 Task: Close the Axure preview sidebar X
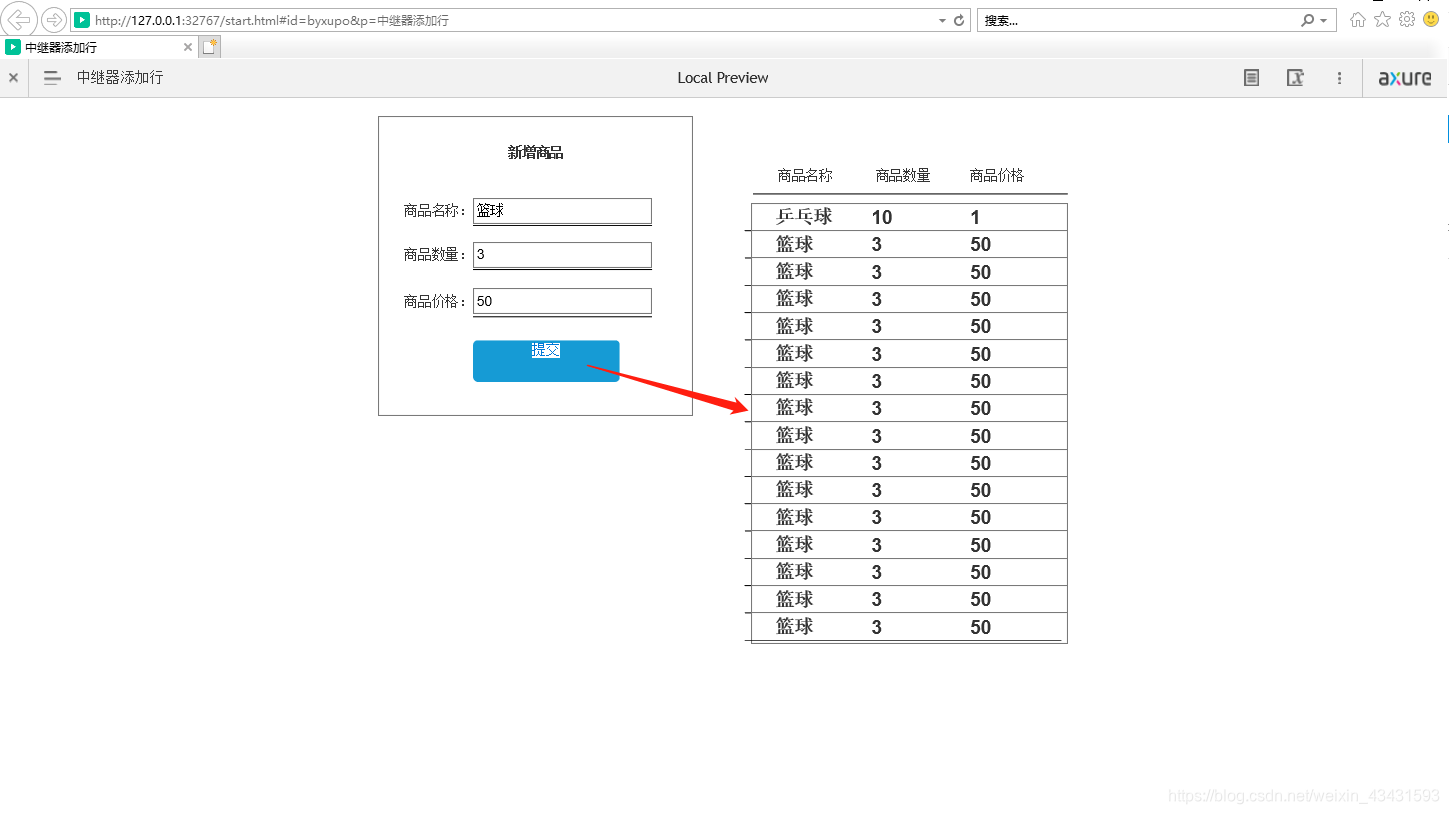tap(13, 78)
